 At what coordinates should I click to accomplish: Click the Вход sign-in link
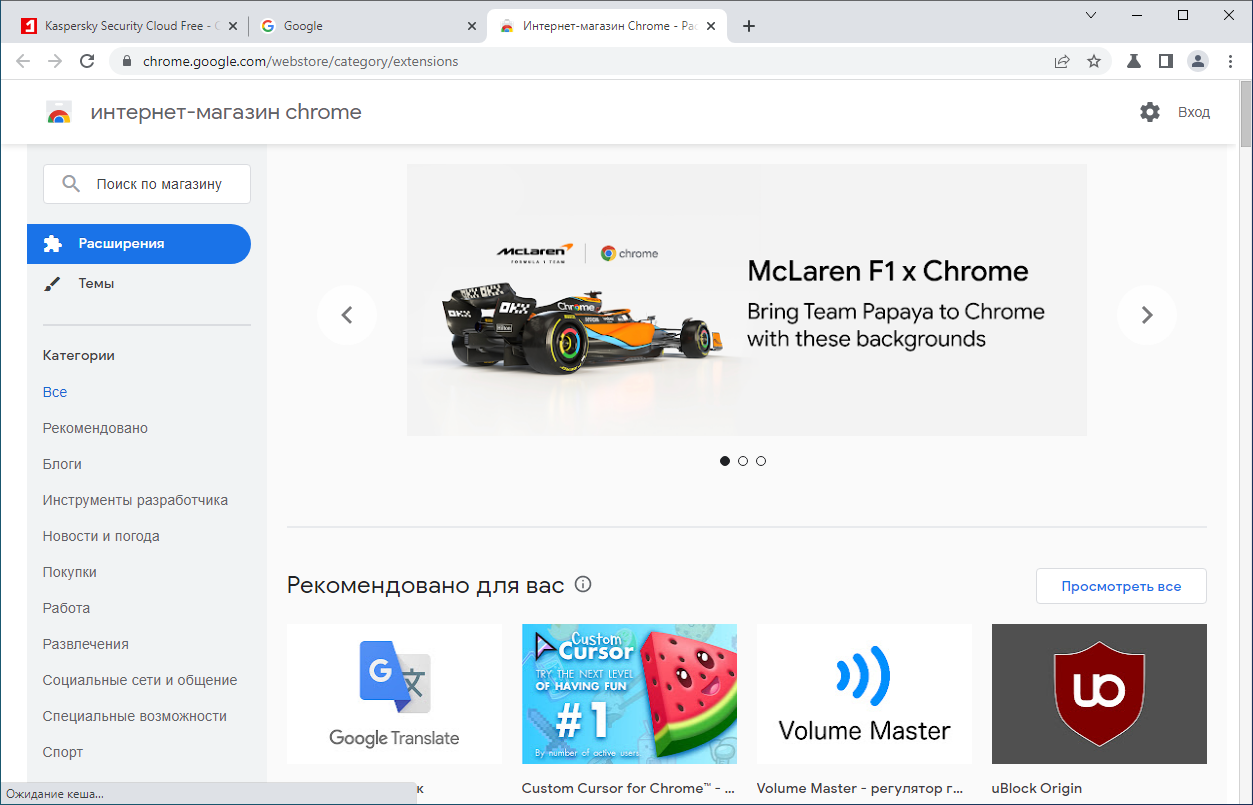click(1194, 112)
